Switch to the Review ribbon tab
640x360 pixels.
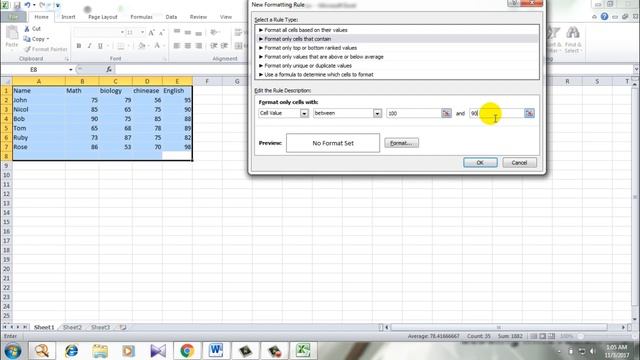(x=198, y=17)
